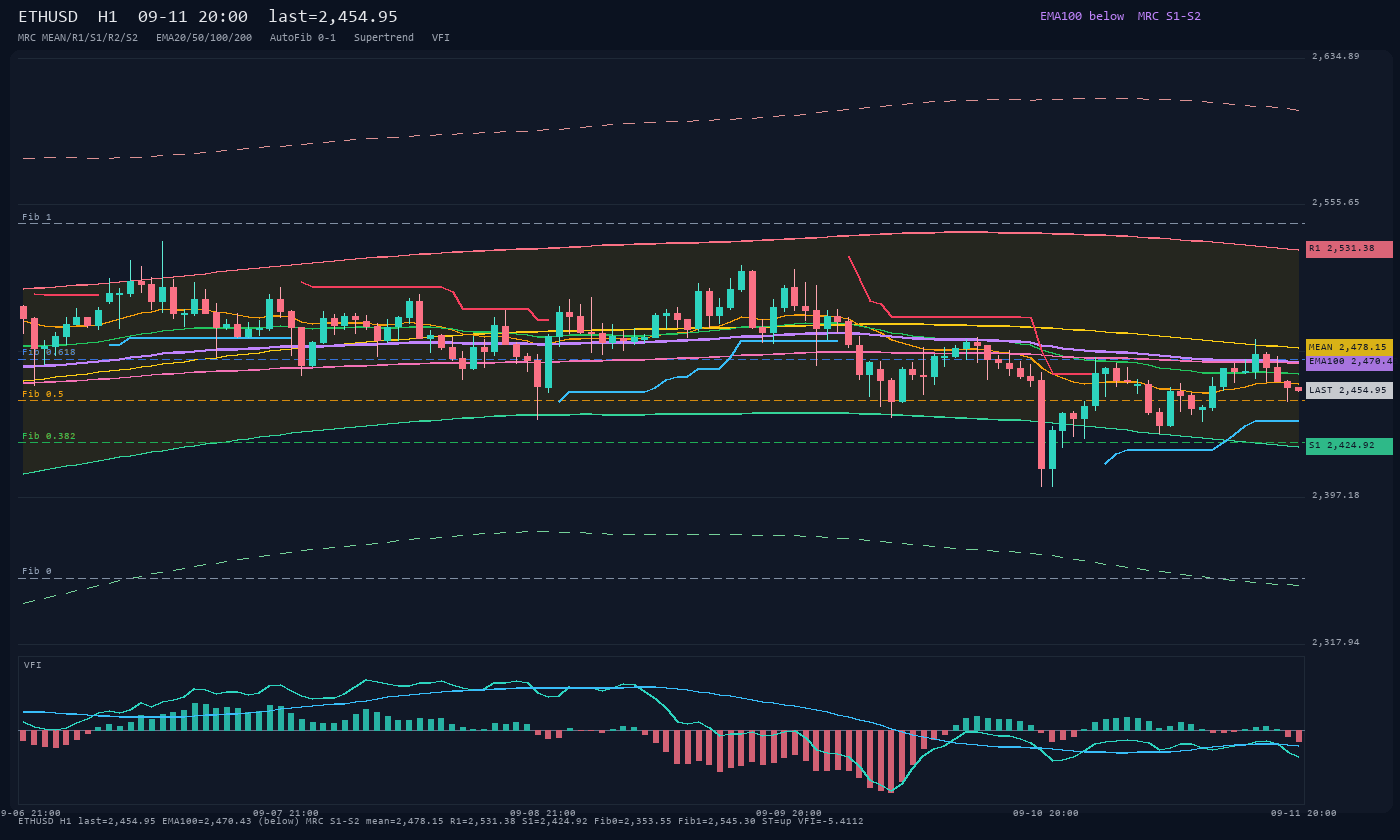
Task: Click the Fib 0.382 level label
Action: [49, 436]
